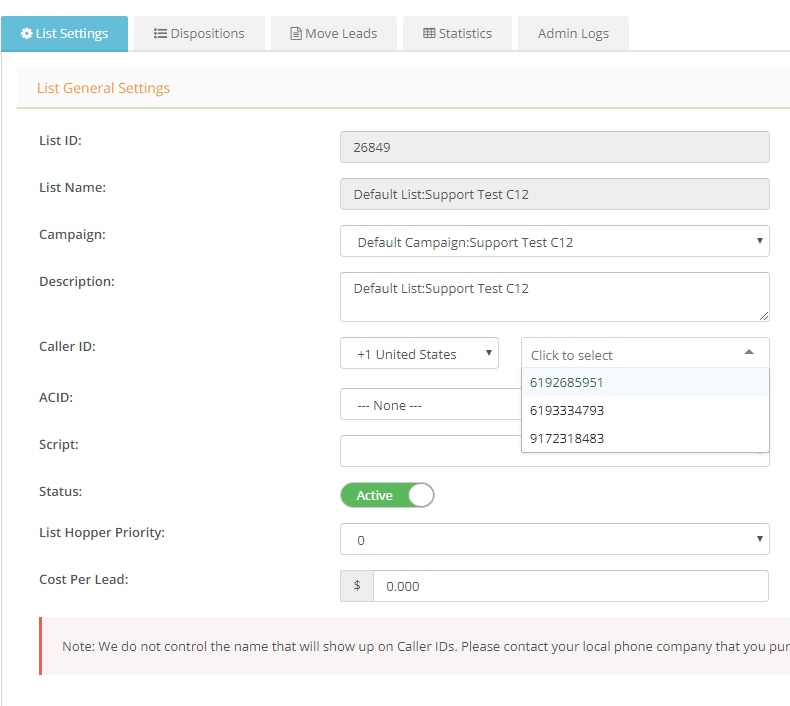Switch to the Dispositions tab
790x706 pixels.
(199, 34)
